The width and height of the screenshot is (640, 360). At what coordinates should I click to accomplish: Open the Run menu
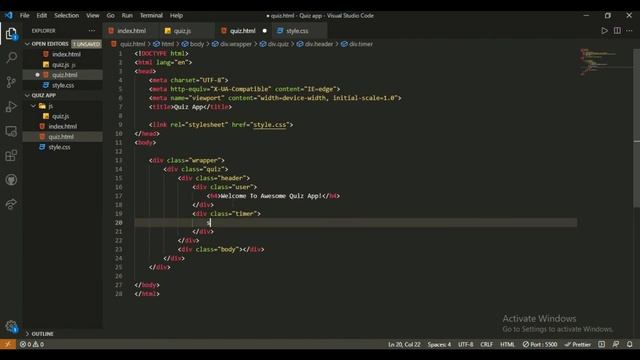tap(127, 16)
